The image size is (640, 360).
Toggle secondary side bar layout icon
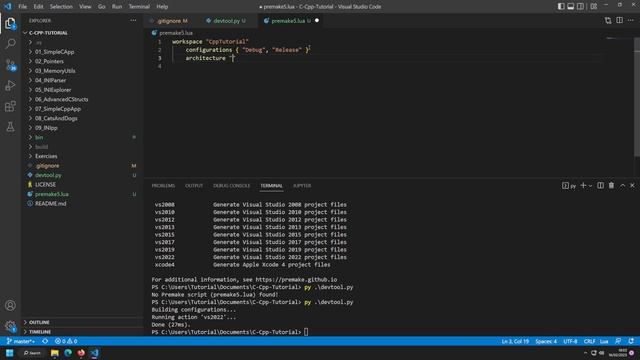[x=580, y=7]
